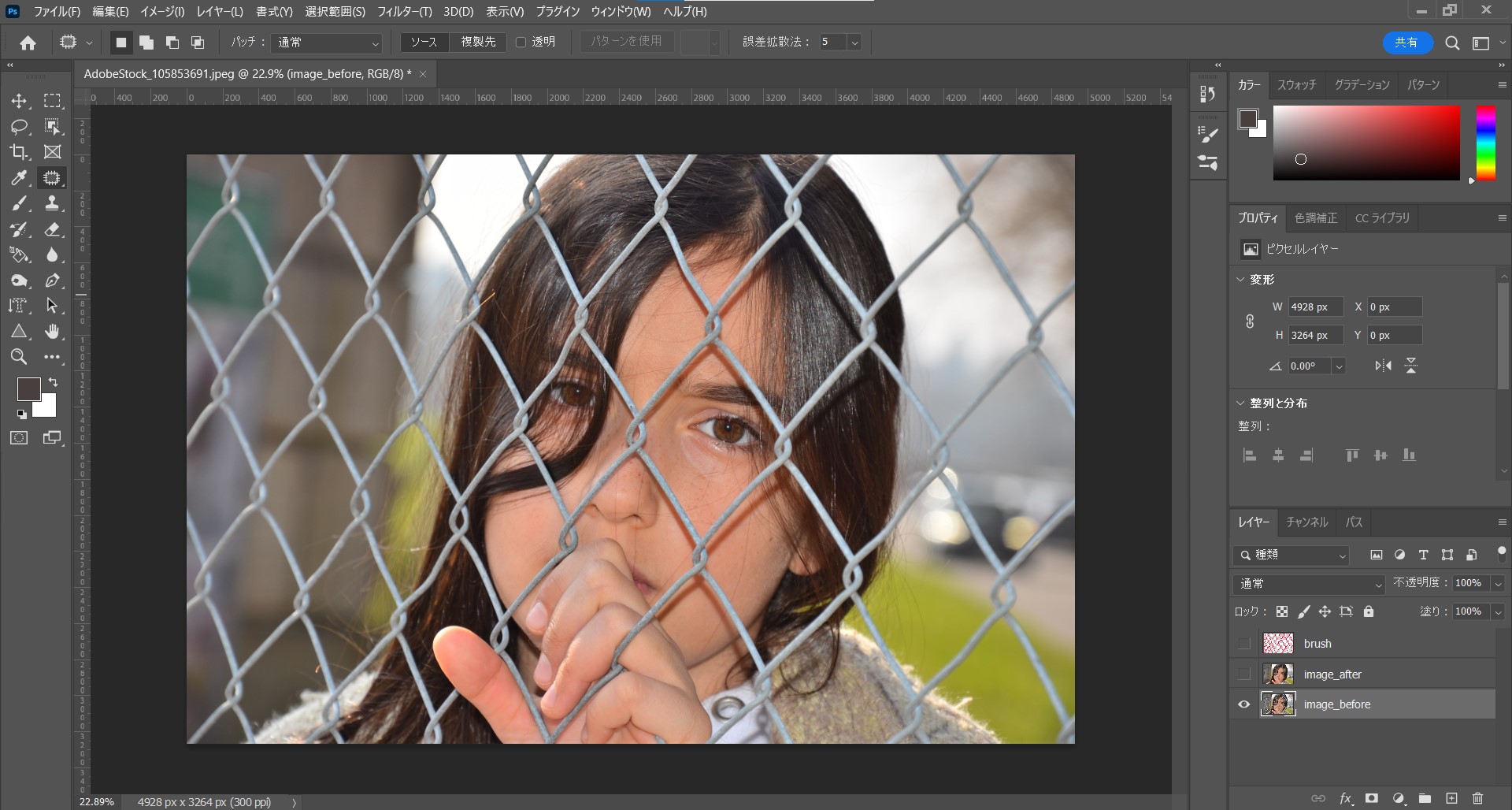
Task: Select the Type tool
Action: (x=19, y=306)
